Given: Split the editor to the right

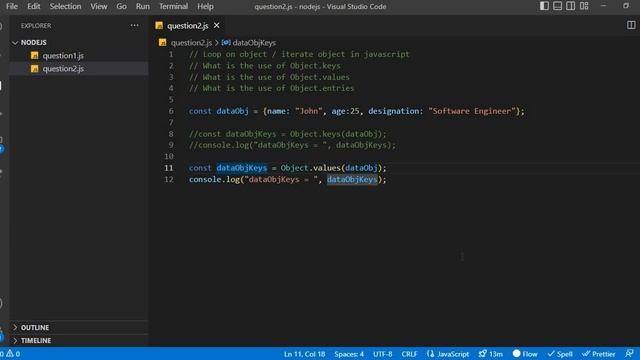Looking at the screenshot, I should pyautogui.click(x=631, y=25).
